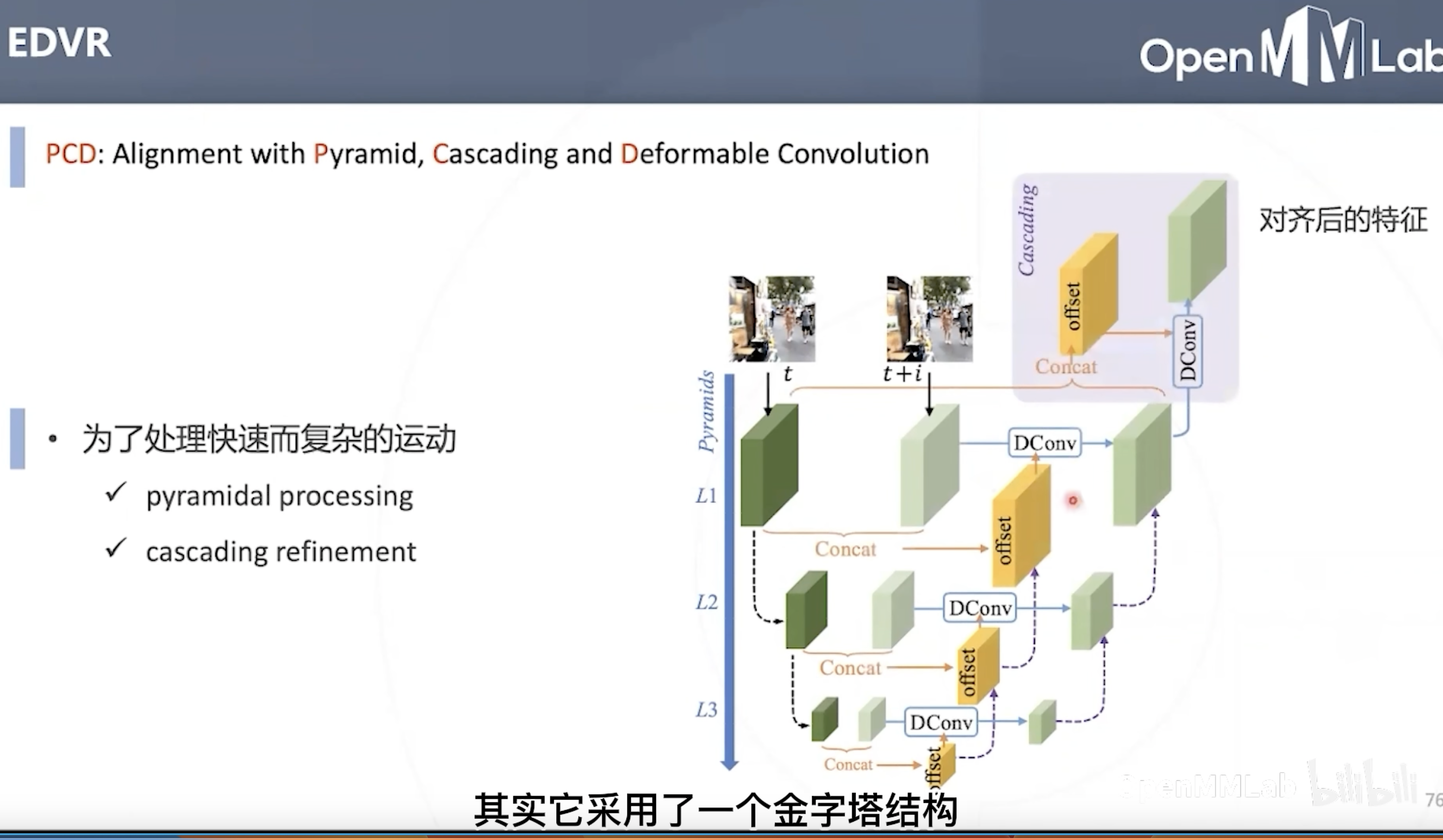The width and height of the screenshot is (1443, 840).
Task: Click the red laser pointer dot
Action: tap(1073, 501)
